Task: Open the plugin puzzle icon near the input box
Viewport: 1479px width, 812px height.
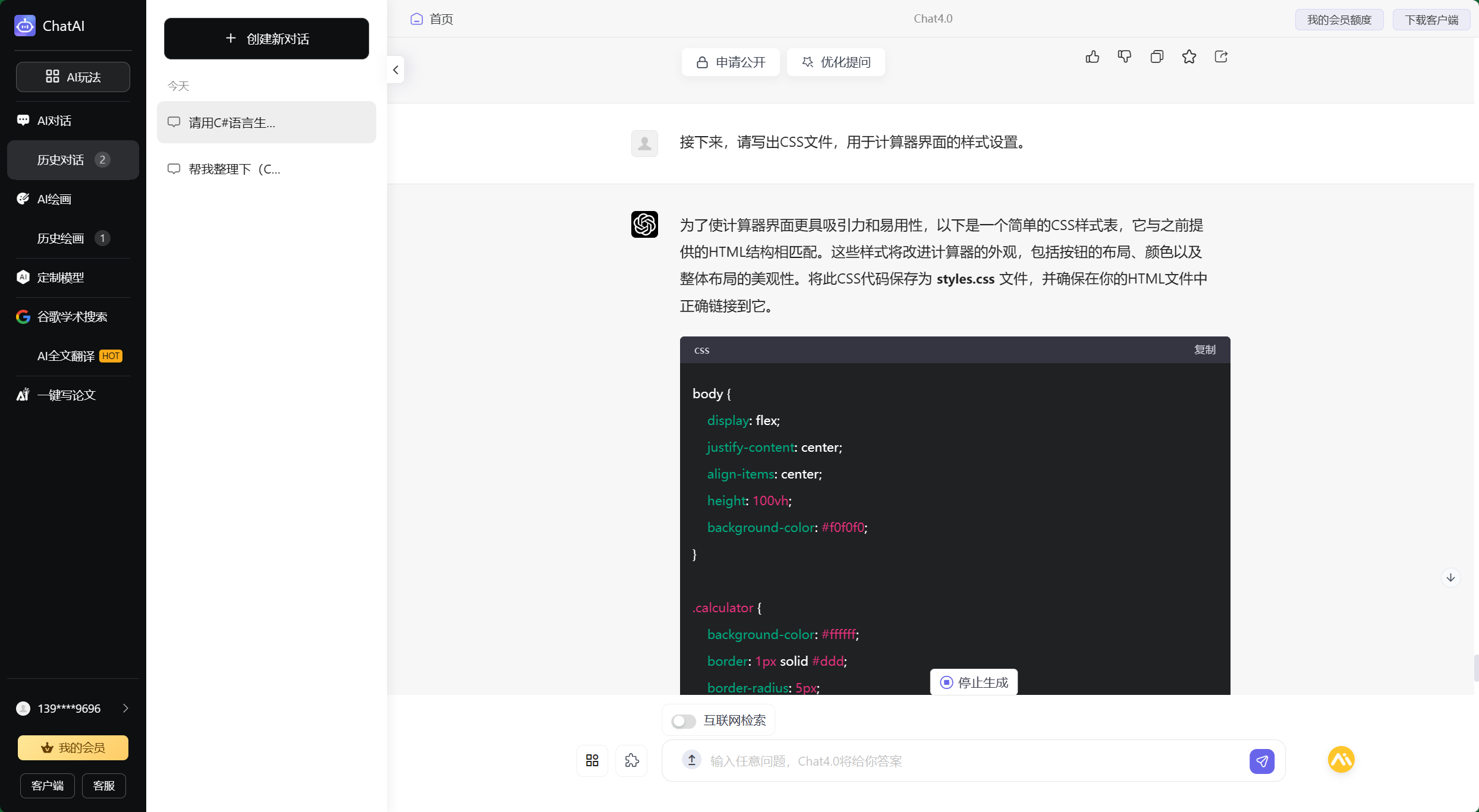Action: (x=632, y=760)
